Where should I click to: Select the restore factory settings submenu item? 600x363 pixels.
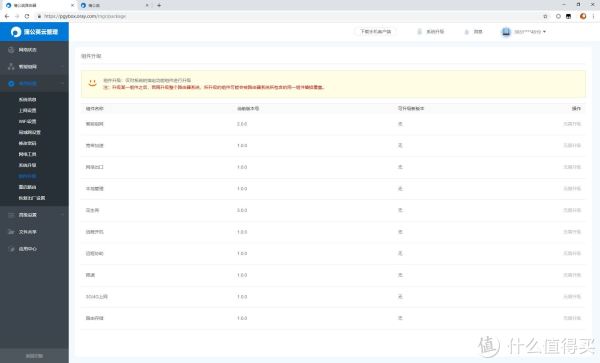(32, 198)
